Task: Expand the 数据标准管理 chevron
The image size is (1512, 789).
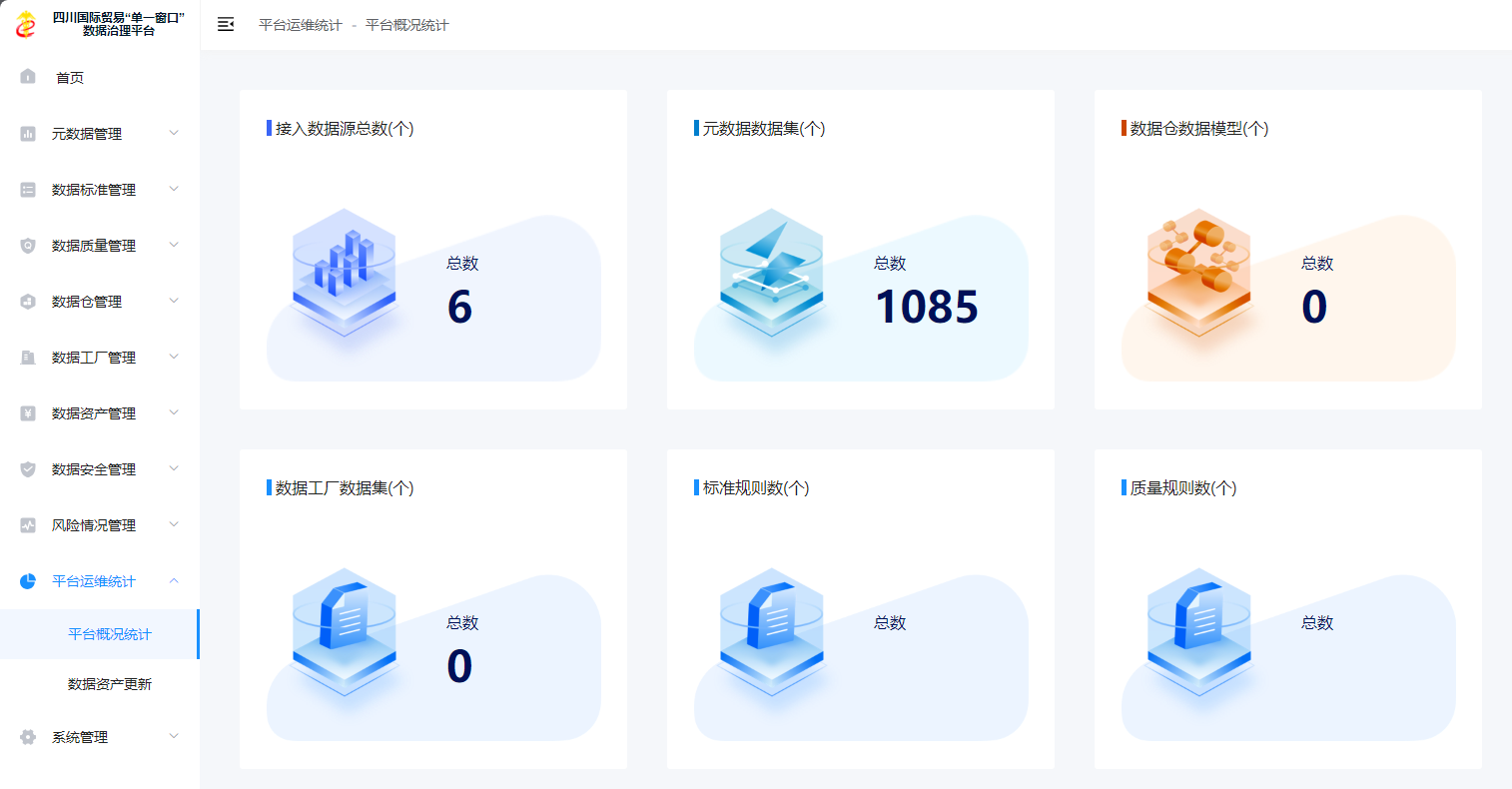Action: [174, 189]
